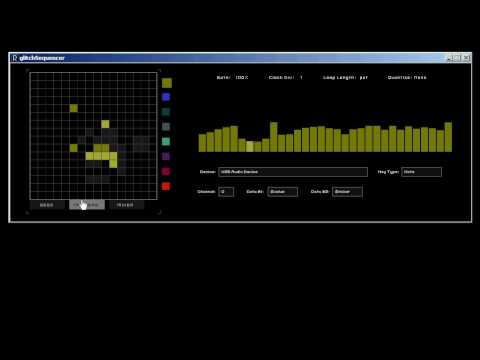This screenshot has width=480, height=360.
Task: Select the turquoise color swatch
Action: 166,141
